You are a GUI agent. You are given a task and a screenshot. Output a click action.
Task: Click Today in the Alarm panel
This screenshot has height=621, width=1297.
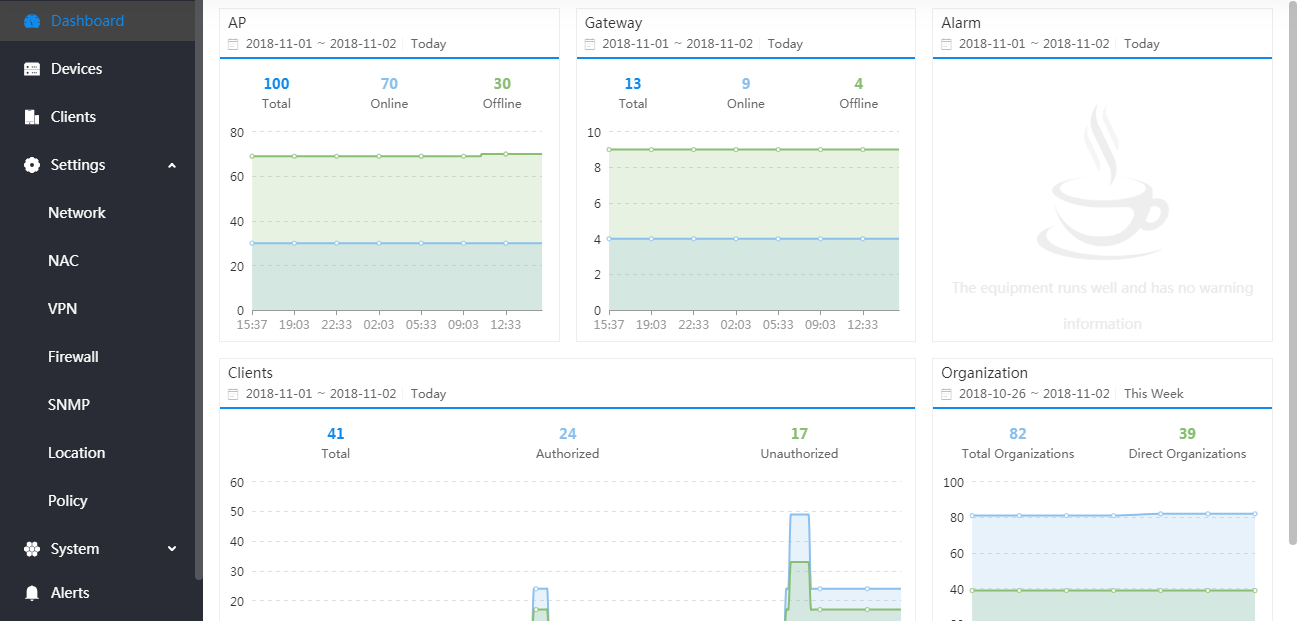(x=1142, y=44)
